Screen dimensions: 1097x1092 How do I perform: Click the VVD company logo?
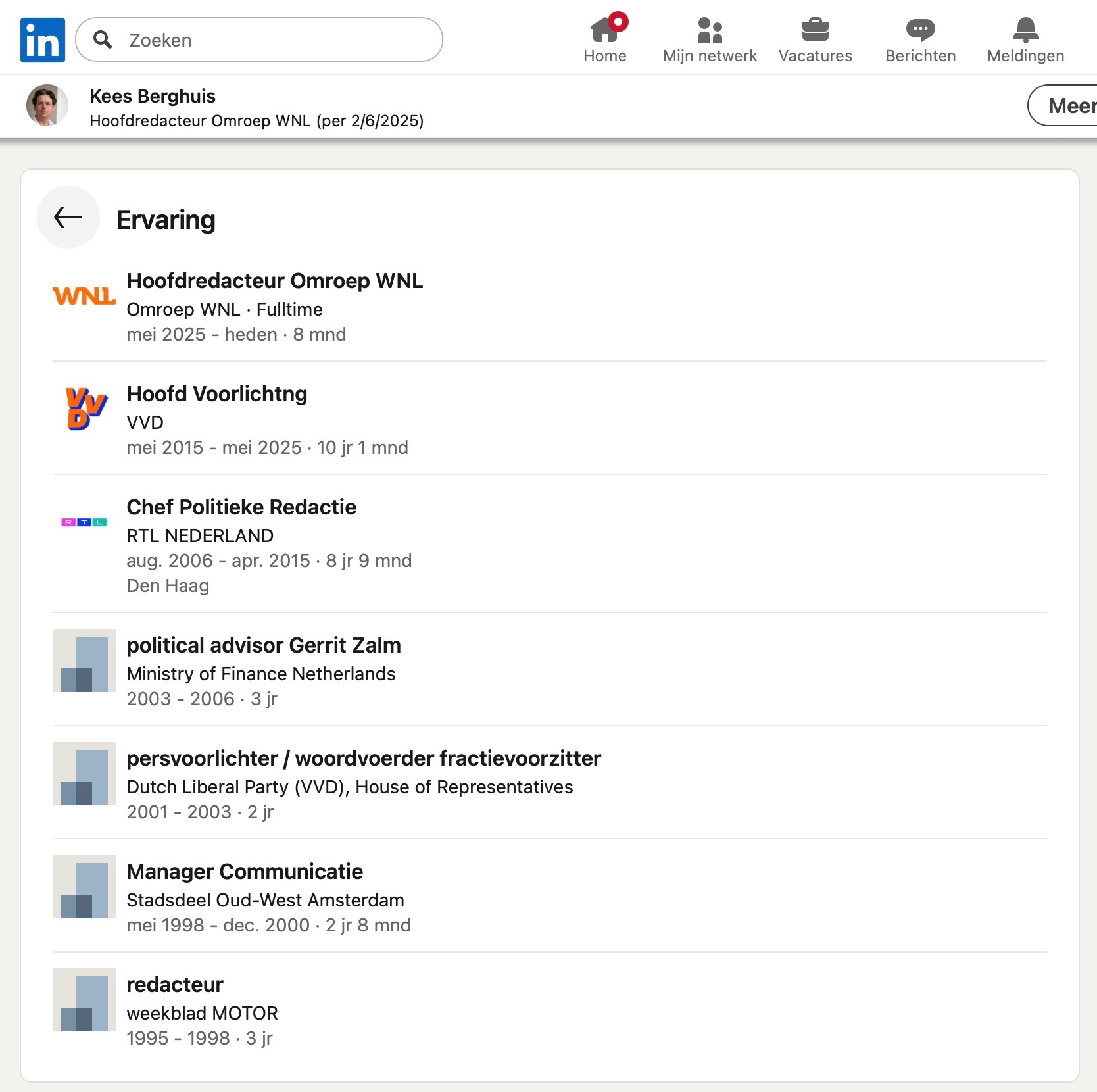click(85, 408)
